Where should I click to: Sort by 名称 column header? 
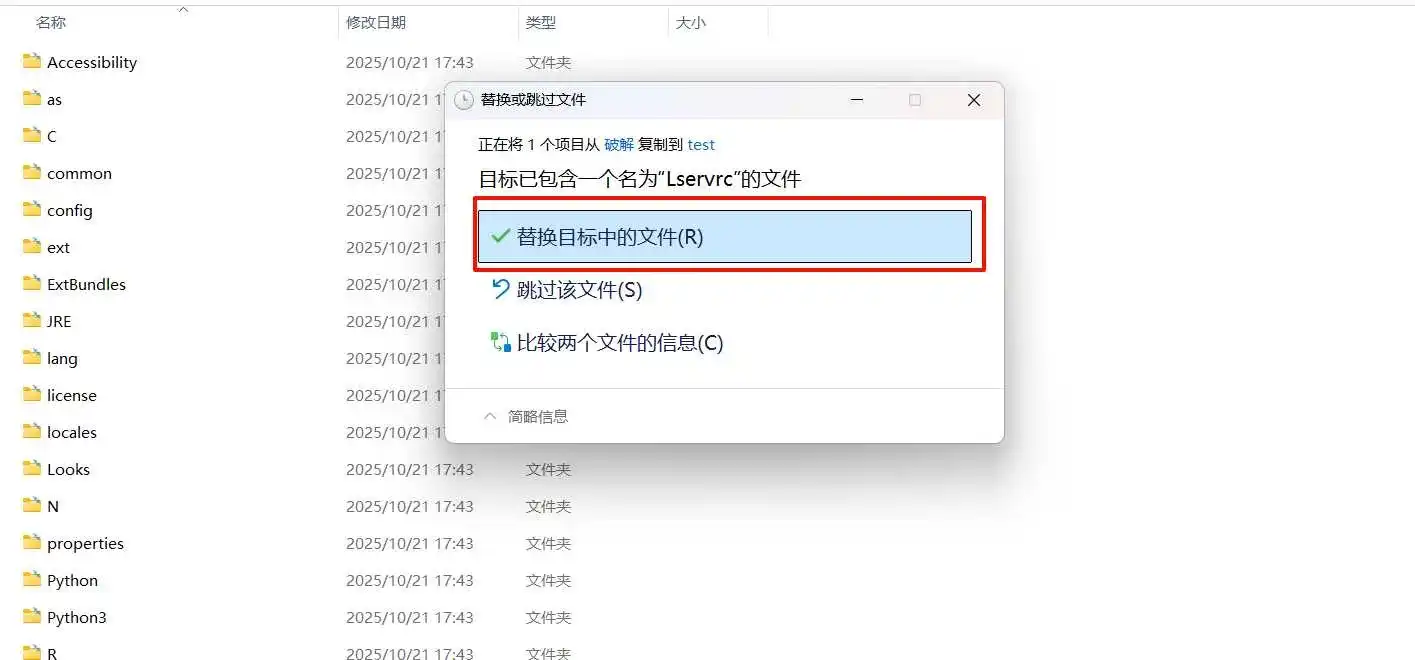pyautogui.click(x=51, y=22)
